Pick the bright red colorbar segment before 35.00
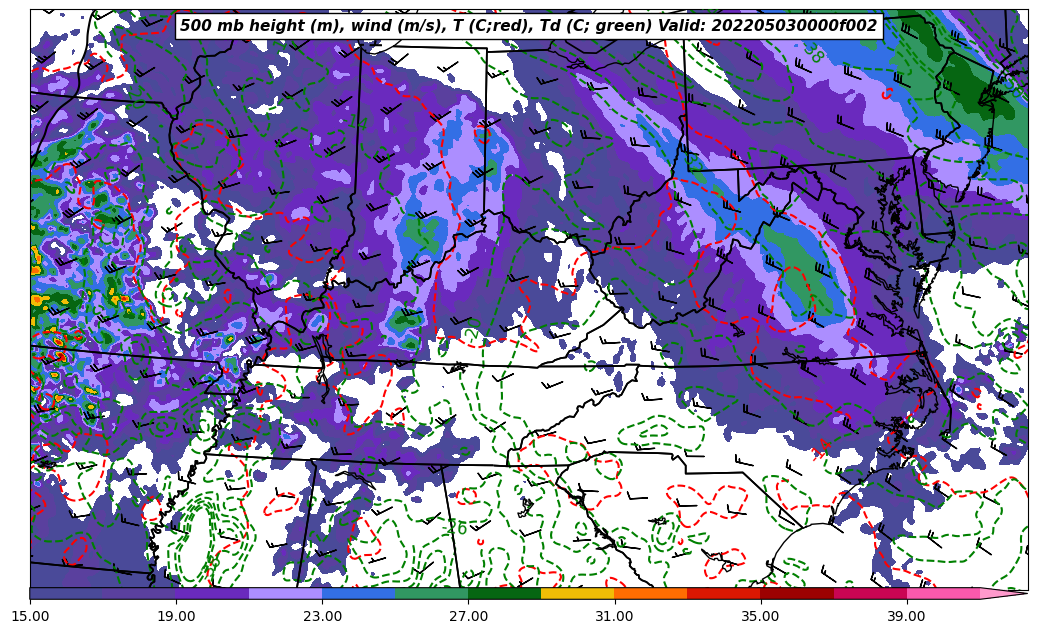This screenshot has width=1037, height=633. point(724,593)
